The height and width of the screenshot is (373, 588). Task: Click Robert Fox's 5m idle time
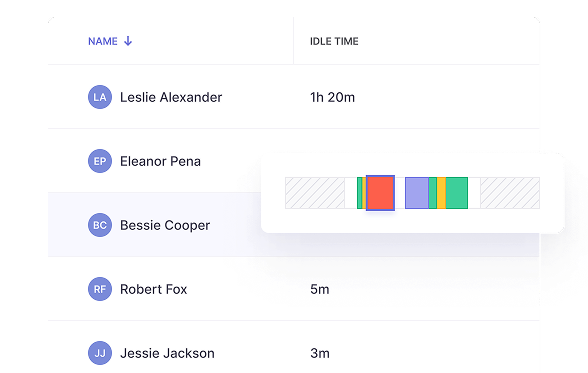320,289
